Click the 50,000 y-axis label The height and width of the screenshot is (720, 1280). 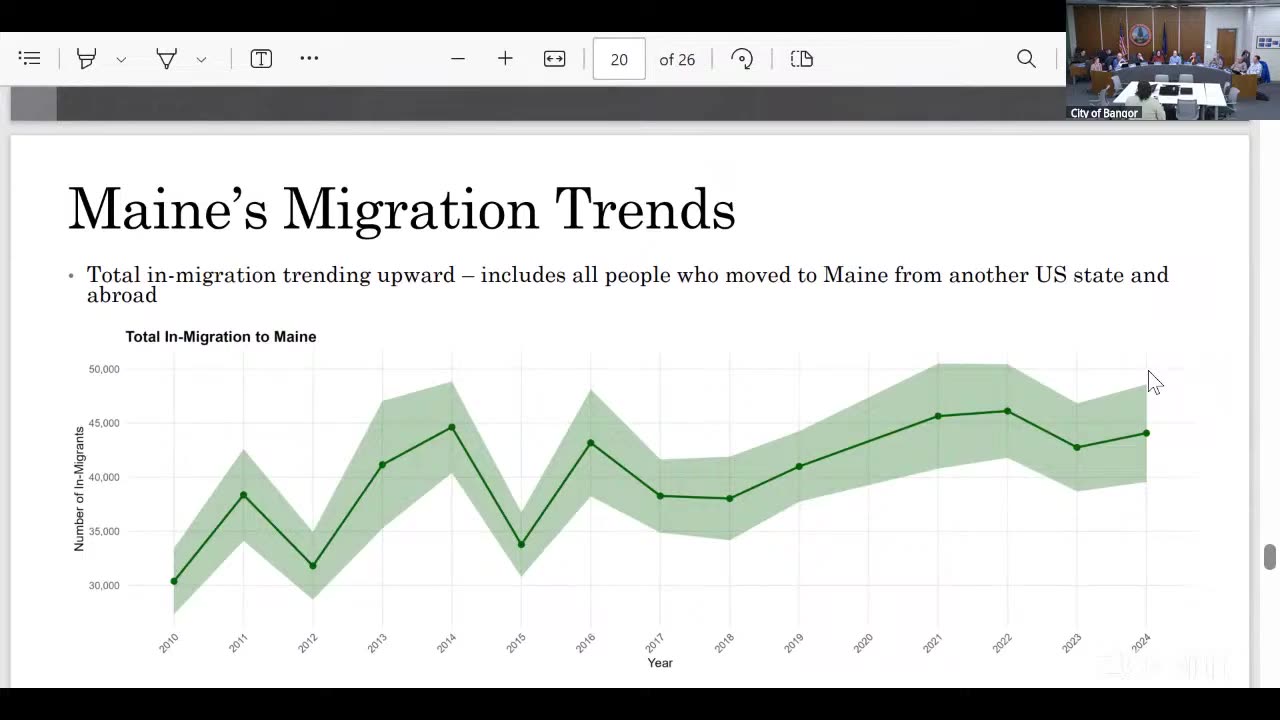click(x=104, y=369)
